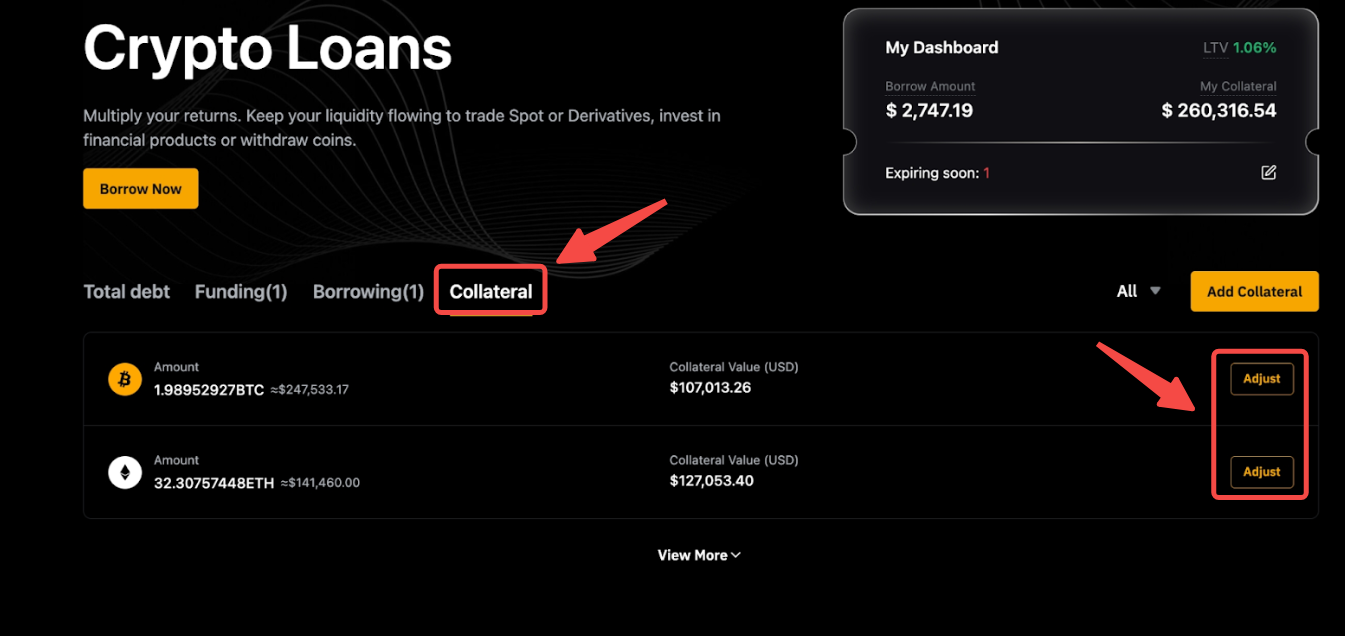Click the BTC collateral value $107,013.26
This screenshot has width=1345, height=636.
[x=710, y=388]
